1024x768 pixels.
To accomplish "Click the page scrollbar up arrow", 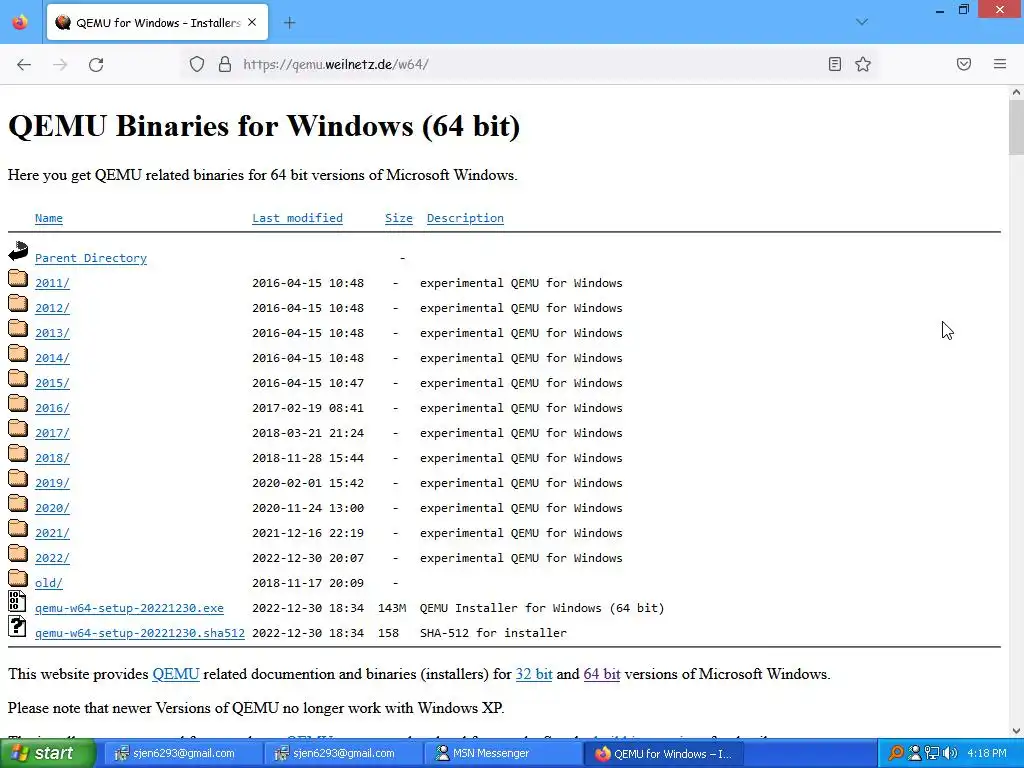I will point(1016,92).
